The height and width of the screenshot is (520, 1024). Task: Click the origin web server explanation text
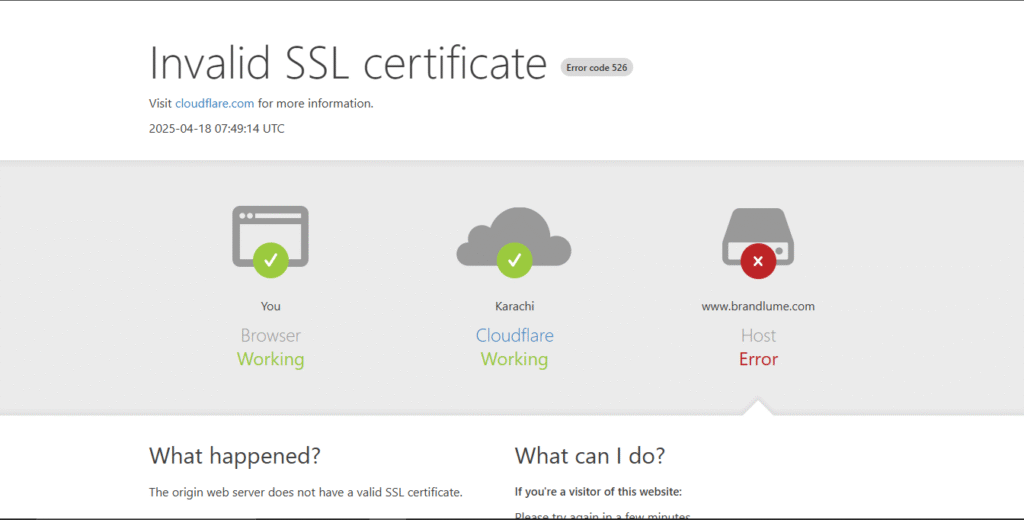click(305, 492)
